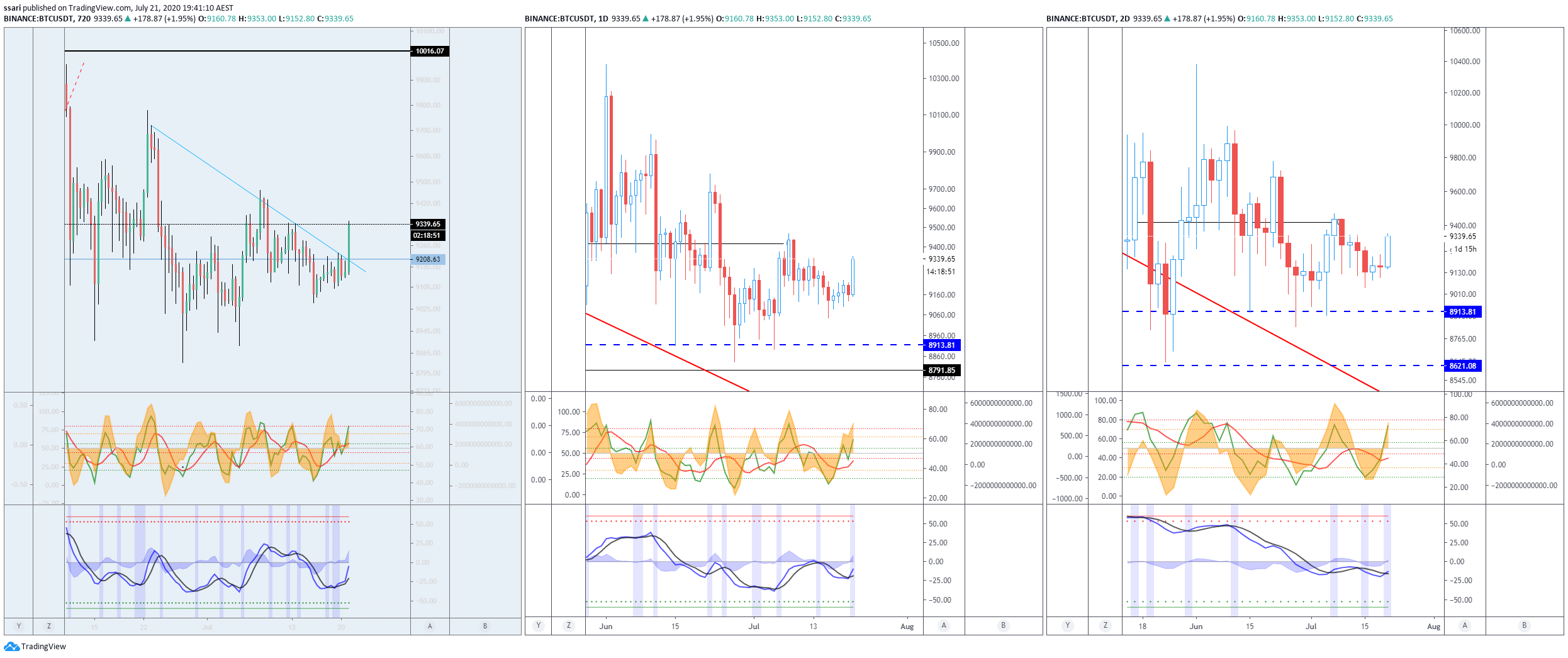1568x658 pixels.
Task: Click 10500.00 on the 1D price axis
Action: tap(944, 43)
